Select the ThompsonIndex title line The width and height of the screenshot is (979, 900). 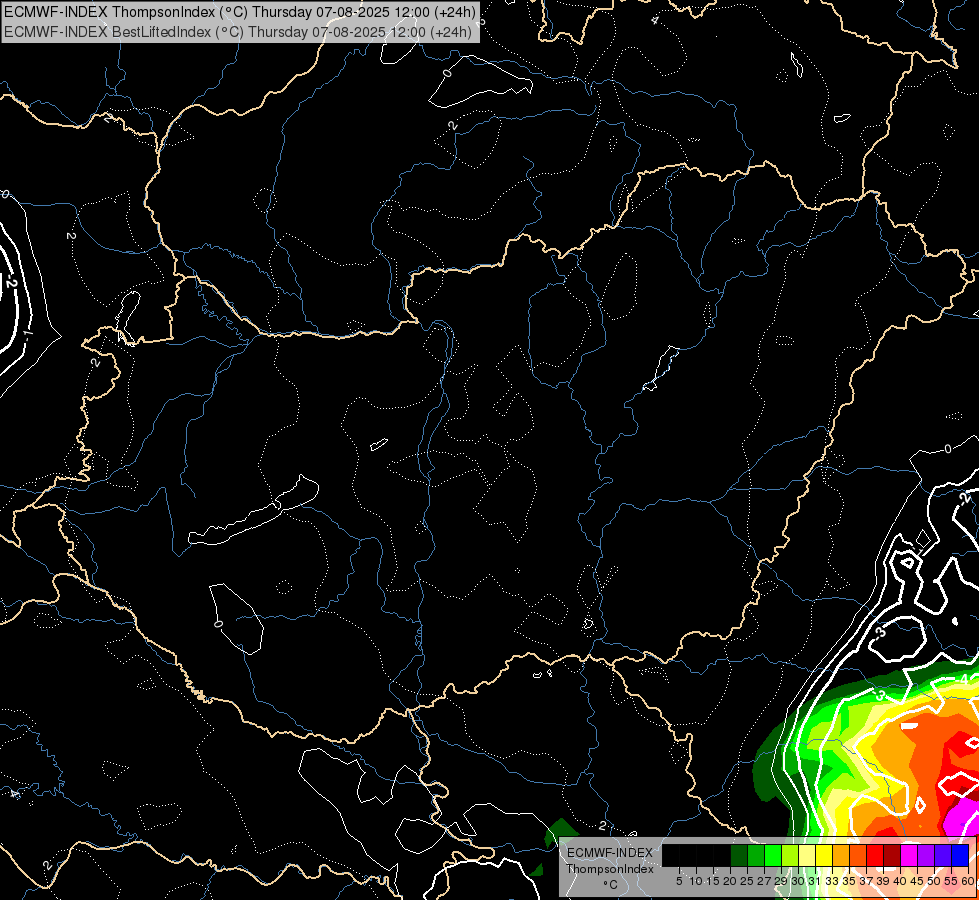(x=239, y=11)
